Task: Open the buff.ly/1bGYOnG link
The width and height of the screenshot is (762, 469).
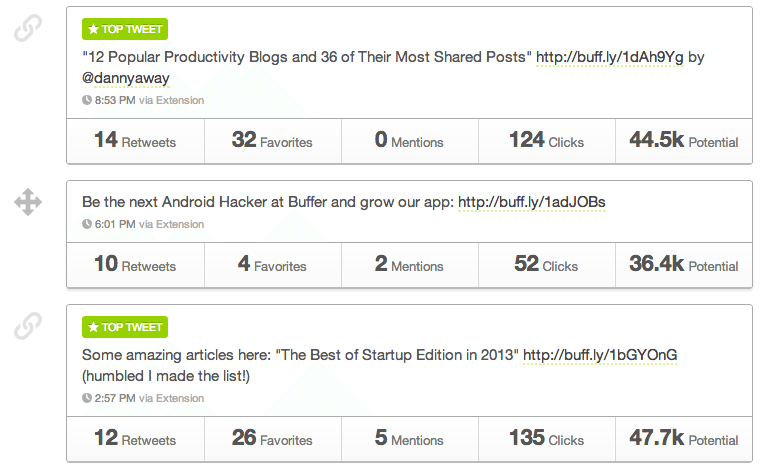Action: pyautogui.click(x=600, y=355)
